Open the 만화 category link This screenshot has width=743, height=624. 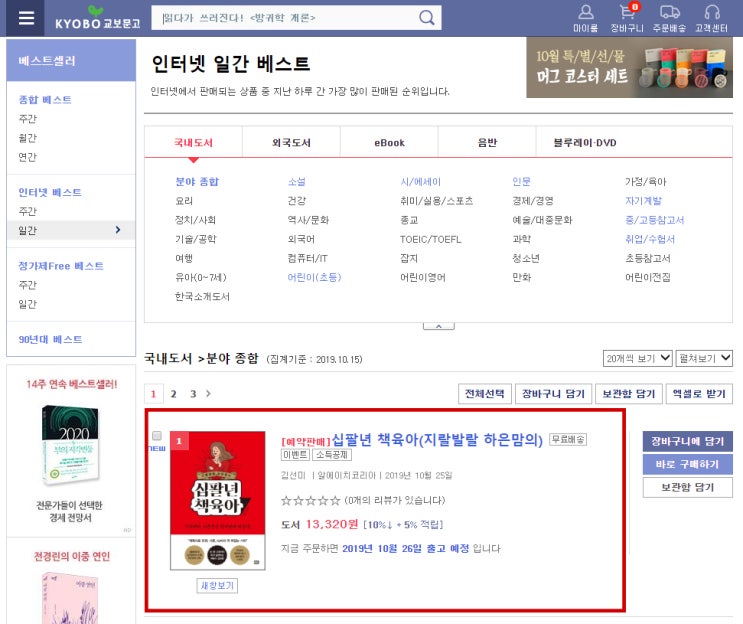(x=521, y=277)
